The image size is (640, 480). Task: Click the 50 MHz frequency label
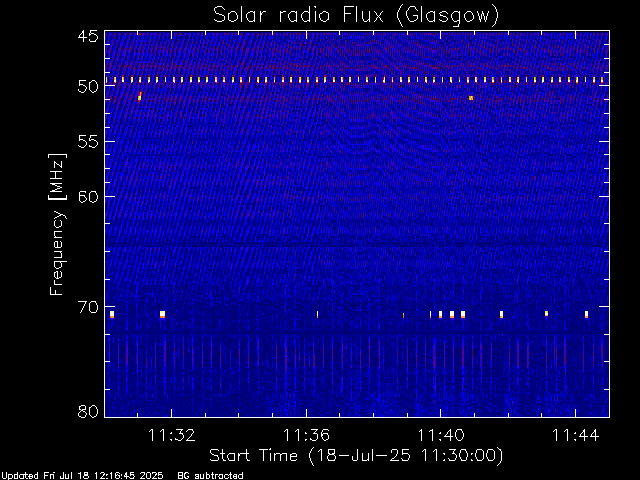[x=88, y=86]
